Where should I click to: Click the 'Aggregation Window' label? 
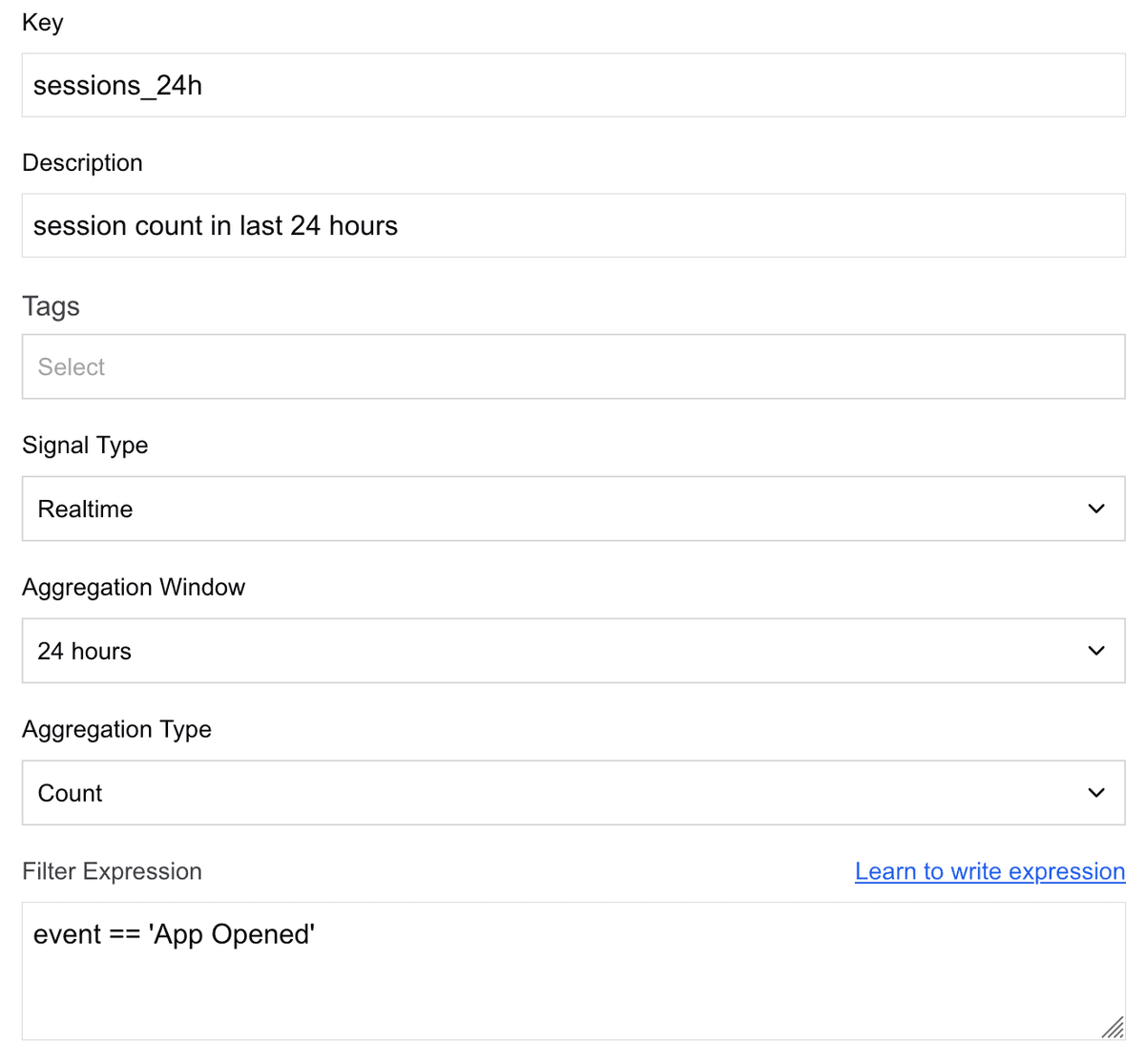(x=134, y=587)
